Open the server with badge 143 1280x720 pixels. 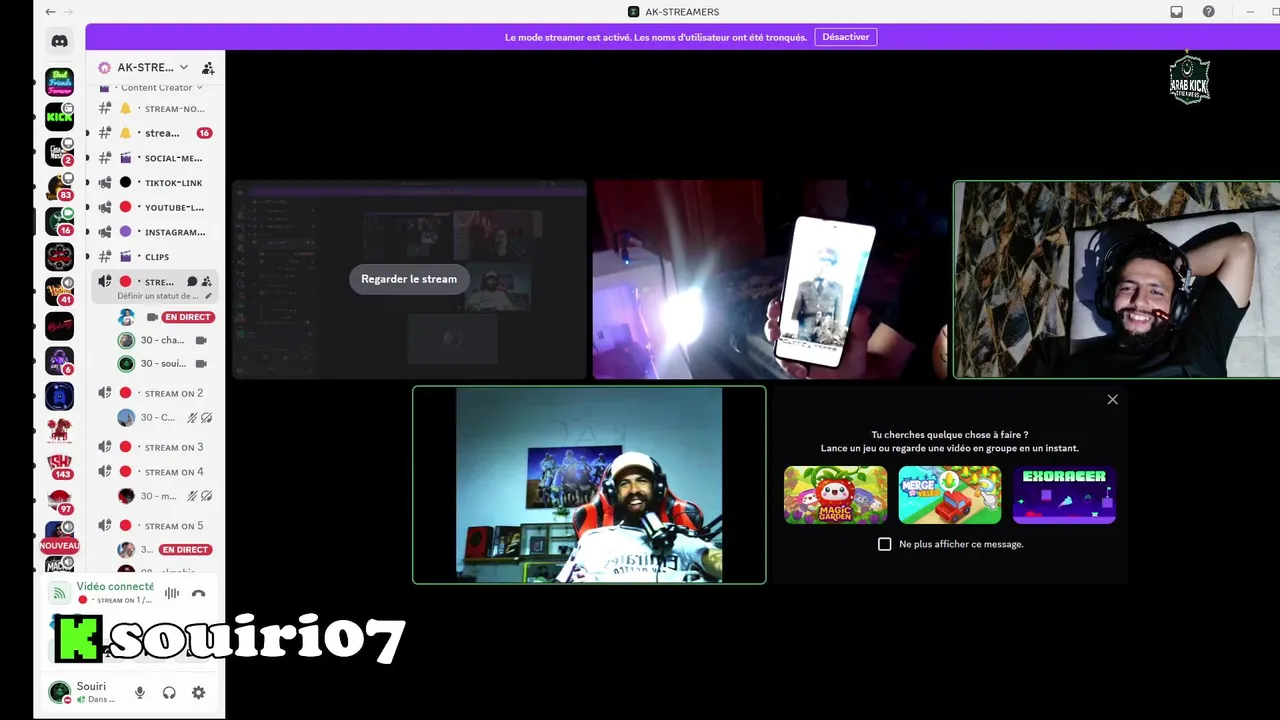coord(59,466)
